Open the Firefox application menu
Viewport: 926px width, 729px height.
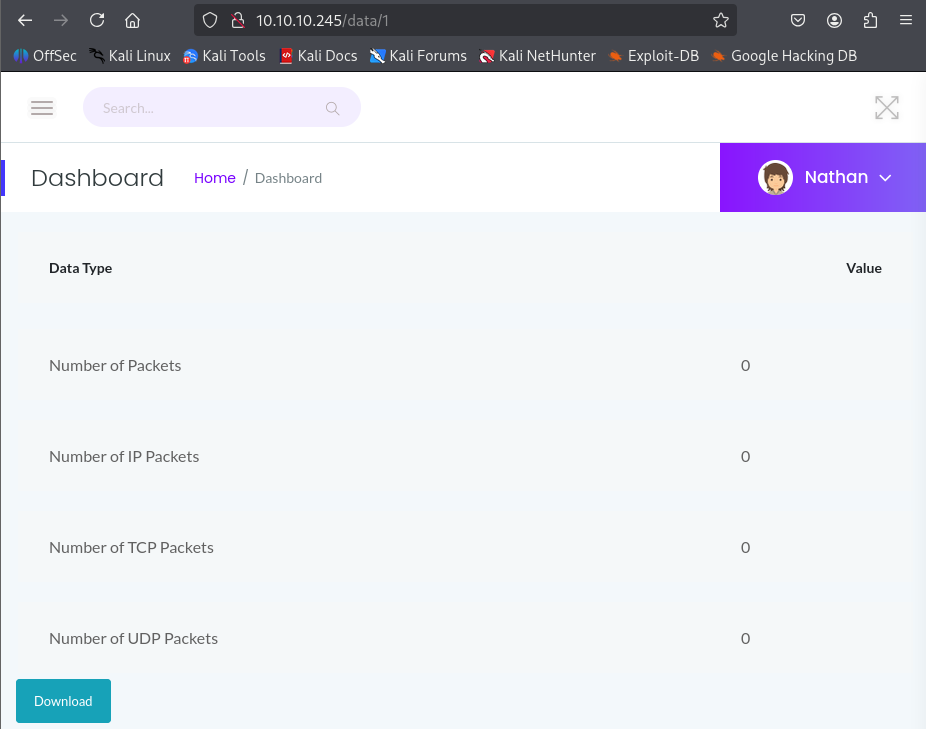[905, 20]
